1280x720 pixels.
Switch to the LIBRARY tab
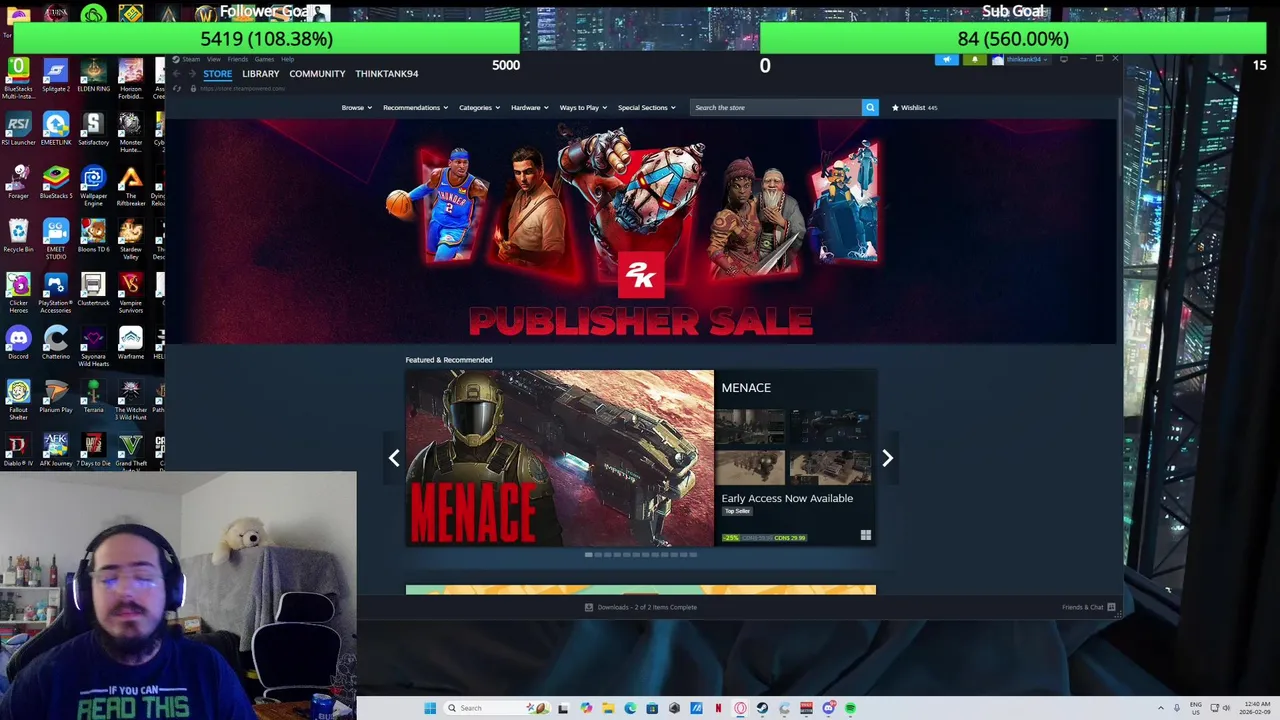pos(260,74)
